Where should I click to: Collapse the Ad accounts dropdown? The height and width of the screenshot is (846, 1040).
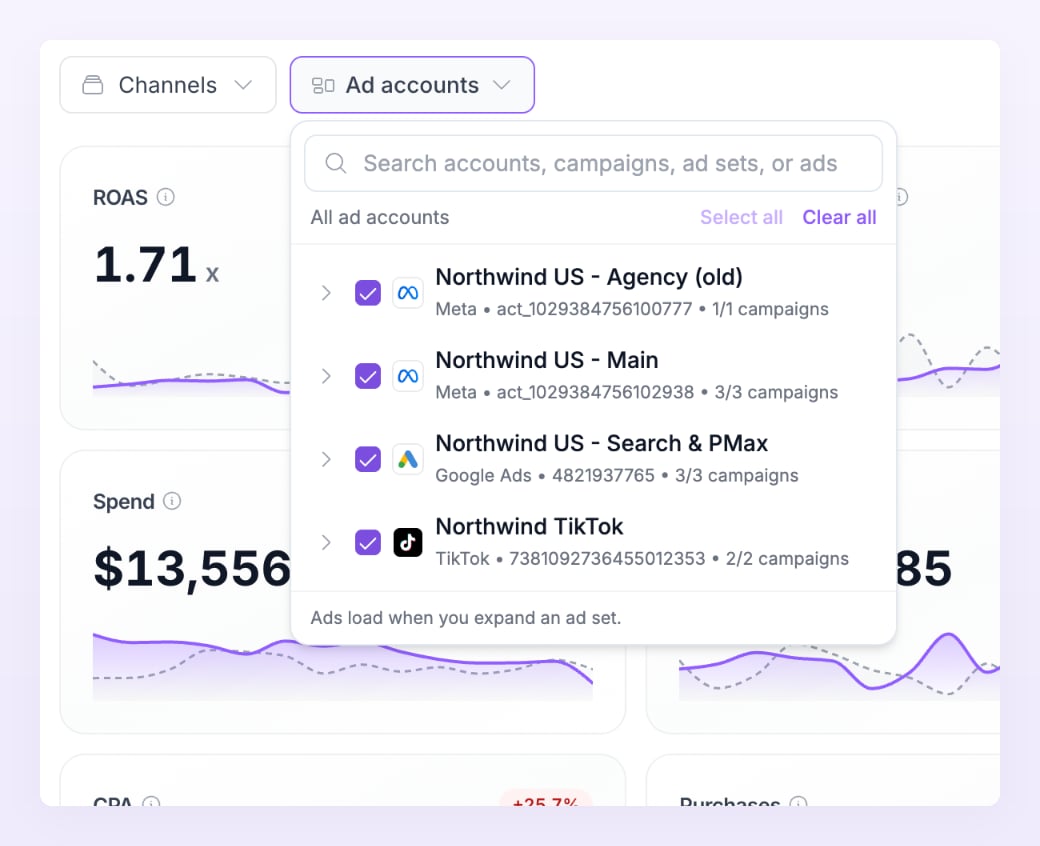tap(412, 85)
